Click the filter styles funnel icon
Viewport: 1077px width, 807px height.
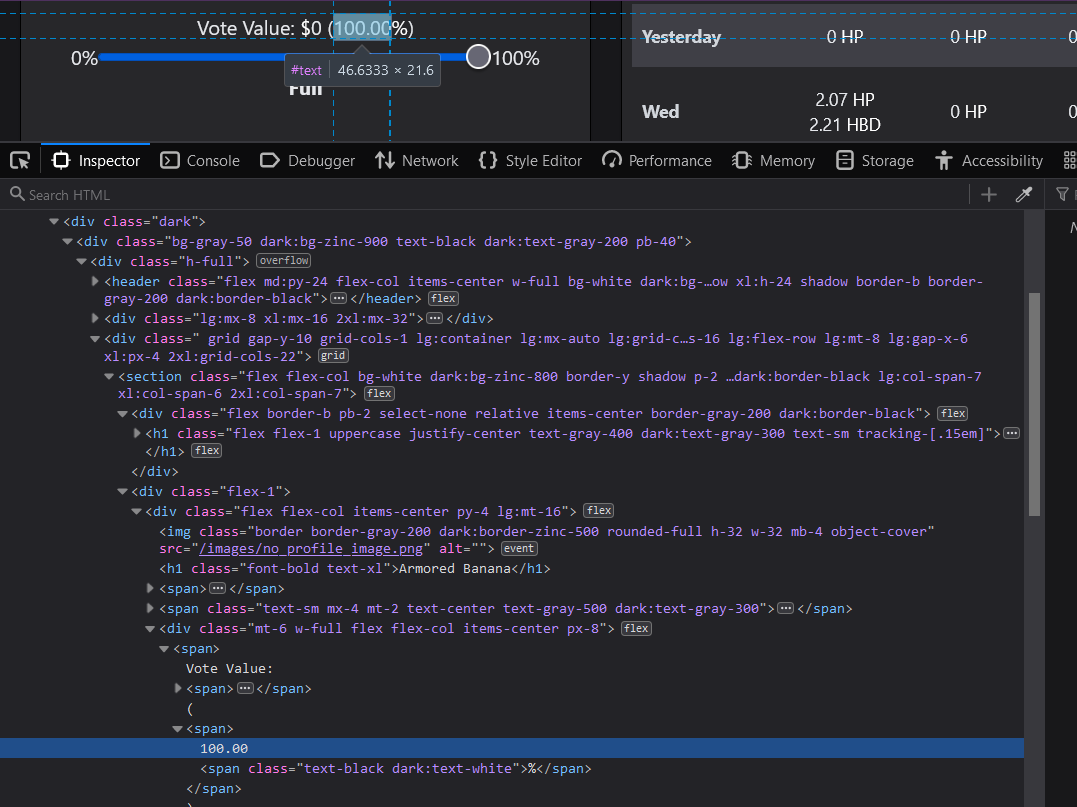pos(1062,195)
